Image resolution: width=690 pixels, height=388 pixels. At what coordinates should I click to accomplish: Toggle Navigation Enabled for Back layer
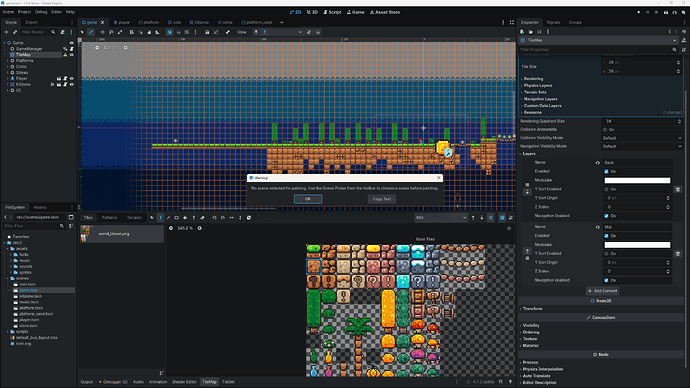pyautogui.click(x=606, y=216)
